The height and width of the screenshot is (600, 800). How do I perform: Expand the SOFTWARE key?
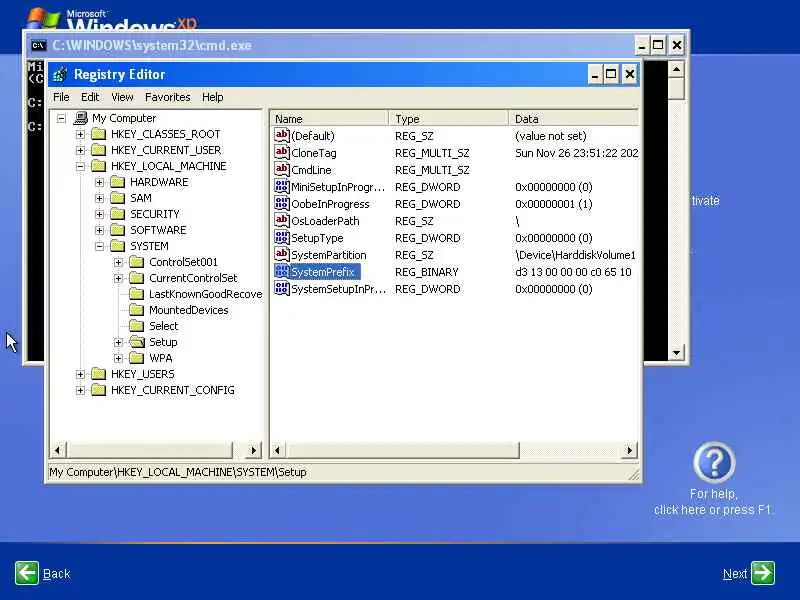pos(99,231)
